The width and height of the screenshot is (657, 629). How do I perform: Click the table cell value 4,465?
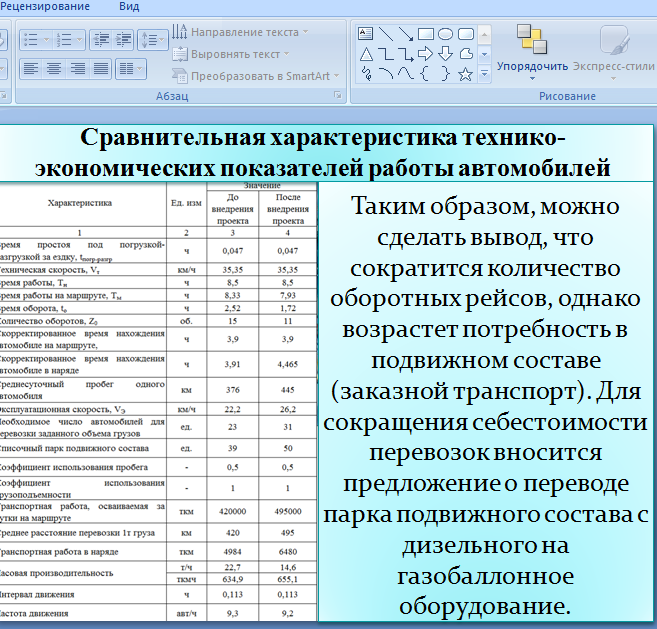tap(288, 364)
